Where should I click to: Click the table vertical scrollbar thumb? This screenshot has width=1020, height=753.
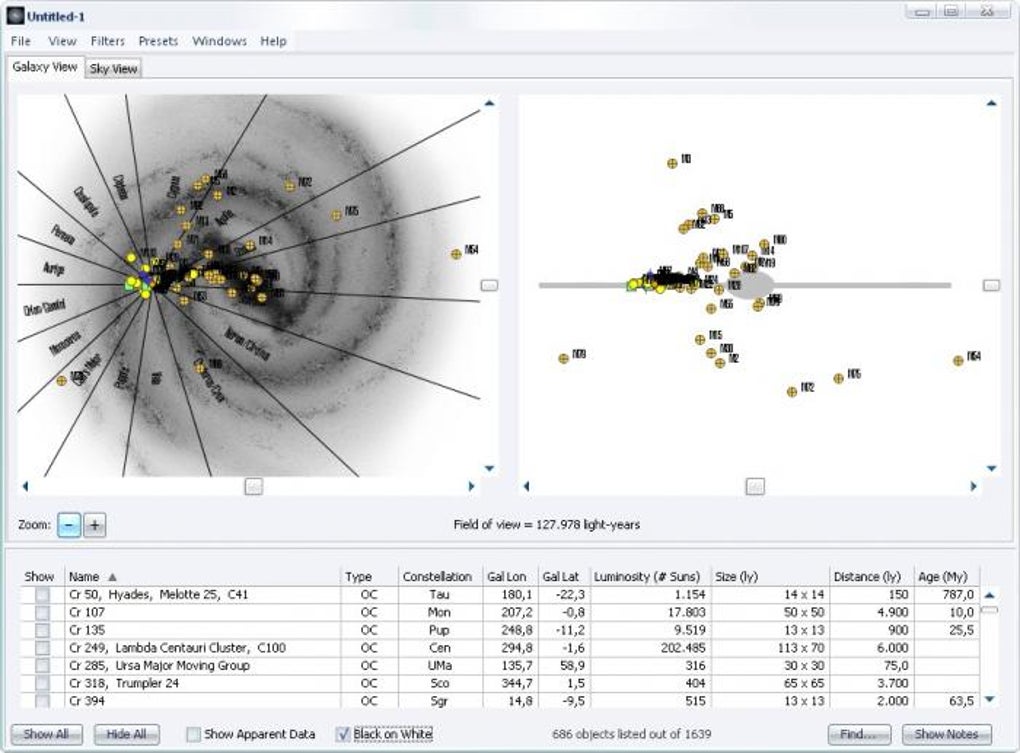tap(989, 610)
